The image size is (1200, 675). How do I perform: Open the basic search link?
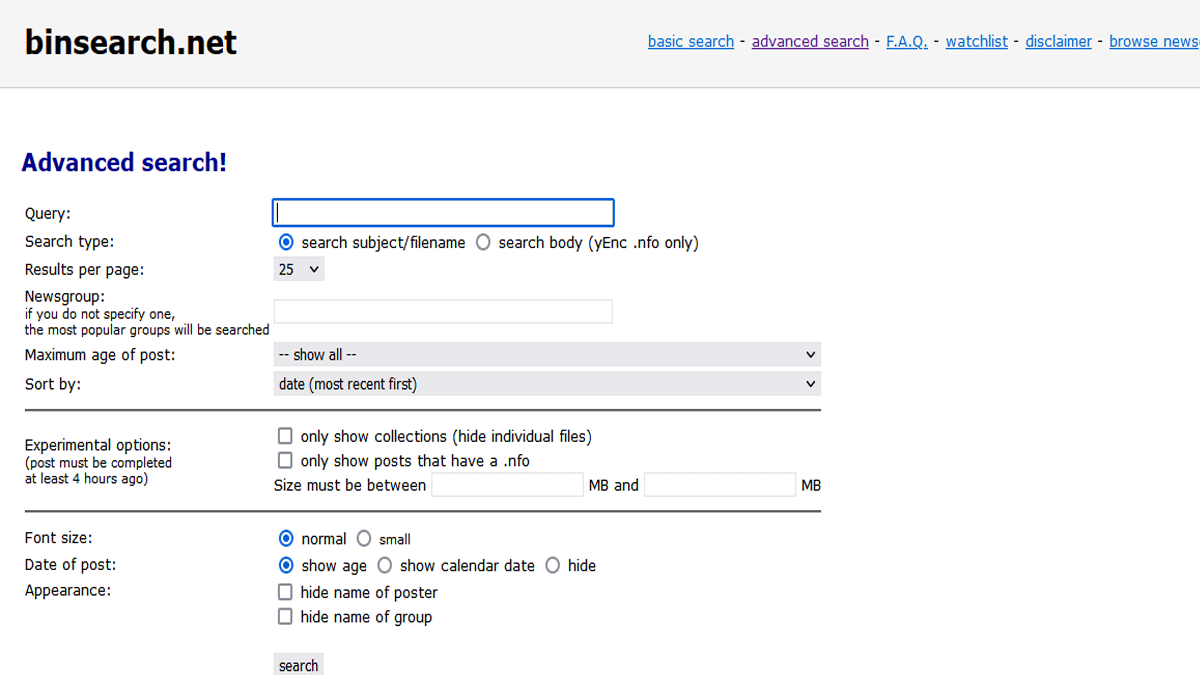pyautogui.click(x=691, y=41)
